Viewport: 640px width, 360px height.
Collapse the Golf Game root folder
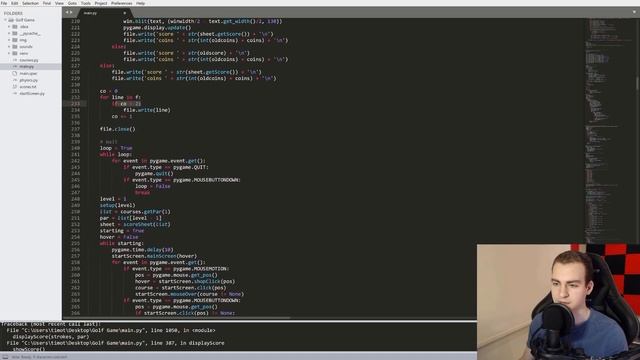click(x=5, y=20)
